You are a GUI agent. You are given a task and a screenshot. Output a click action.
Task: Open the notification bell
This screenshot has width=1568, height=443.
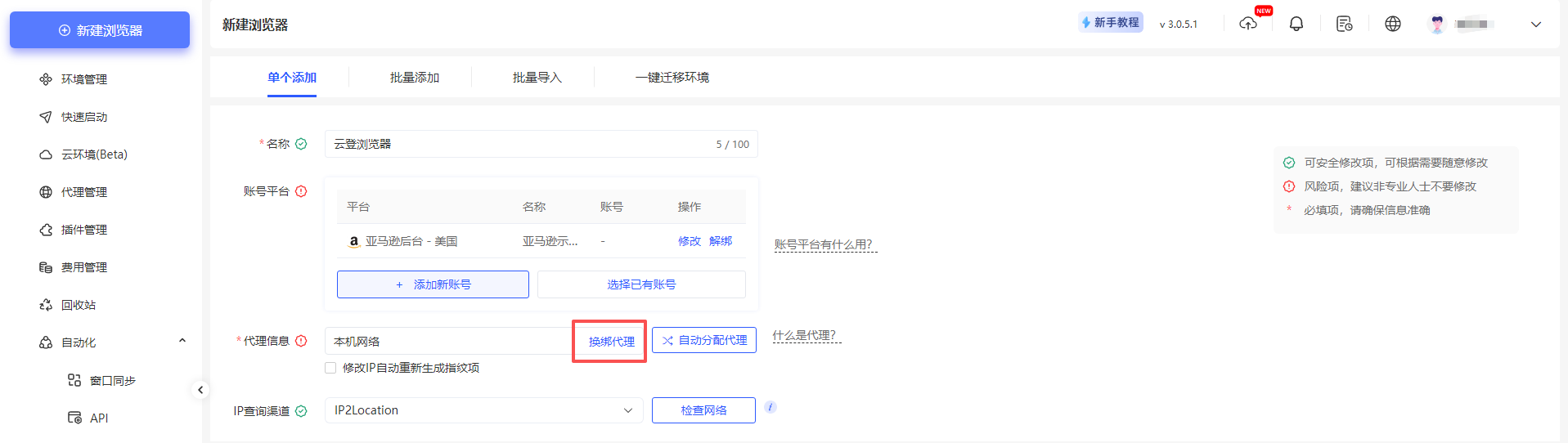pyautogui.click(x=1296, y=24)
